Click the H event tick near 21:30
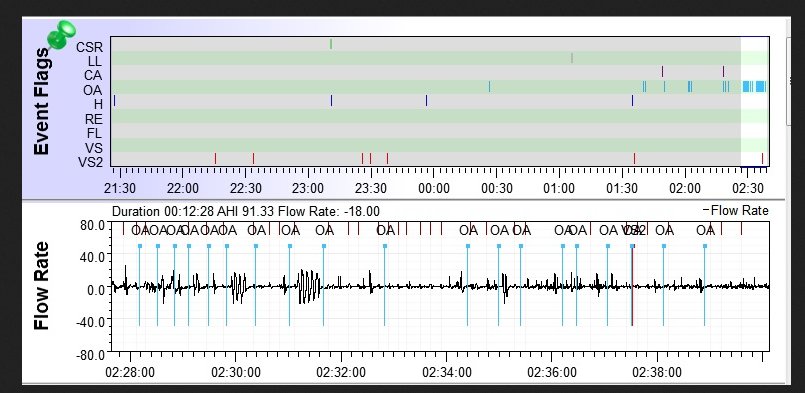The image size is (805, 393). [x=114, y=101]
